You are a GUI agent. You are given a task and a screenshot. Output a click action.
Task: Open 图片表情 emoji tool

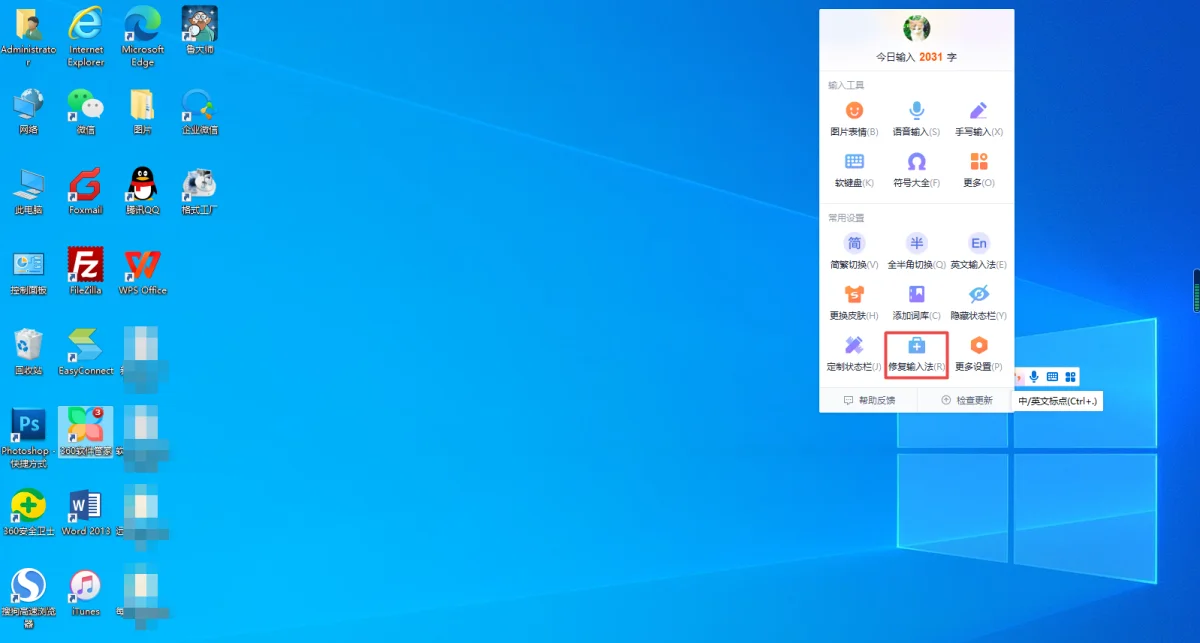point(854,111)
